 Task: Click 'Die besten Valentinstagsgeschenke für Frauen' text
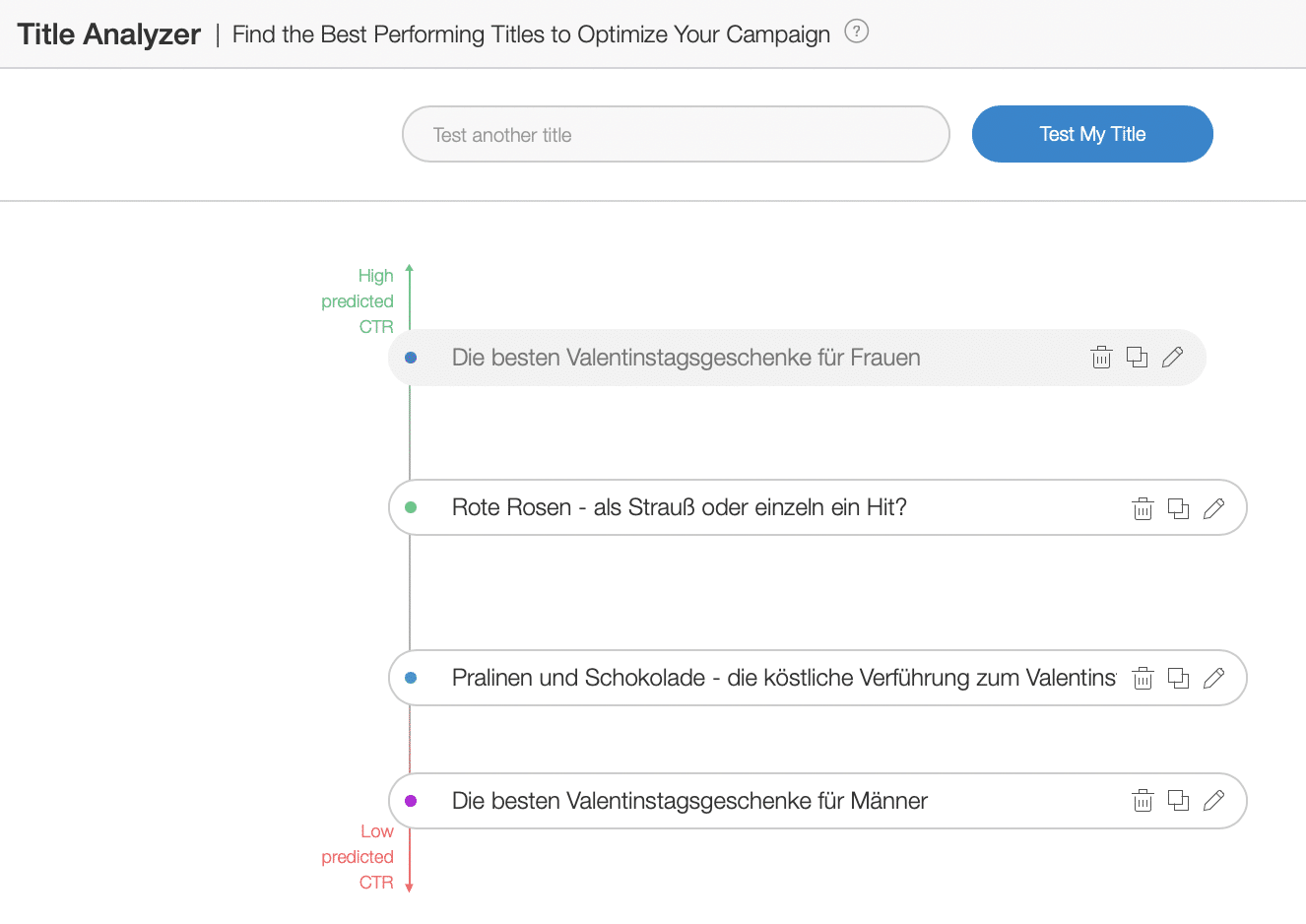[x=686, y=358]
